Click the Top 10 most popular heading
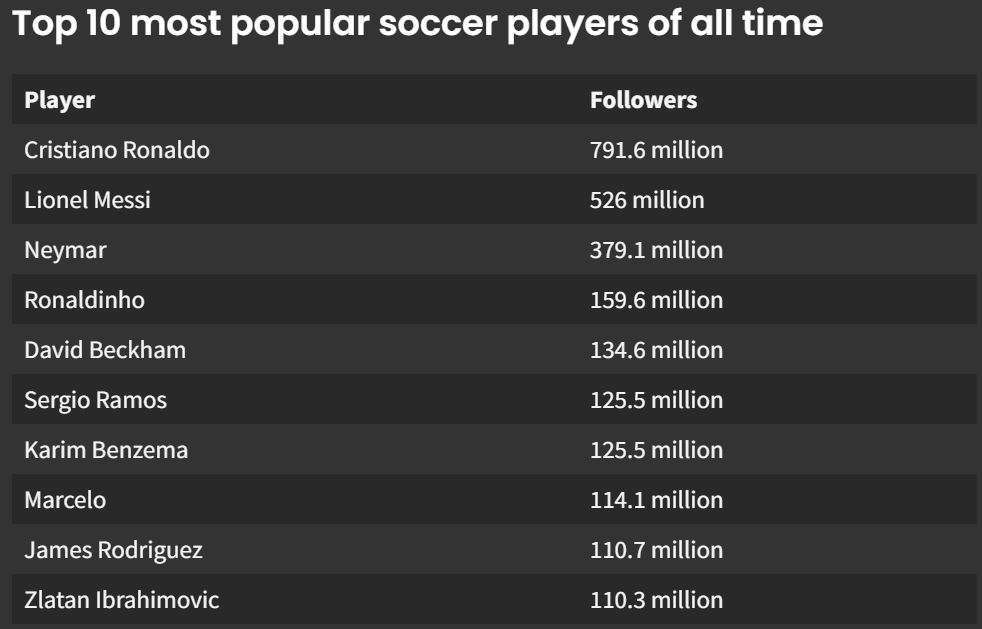 point(417,24)
